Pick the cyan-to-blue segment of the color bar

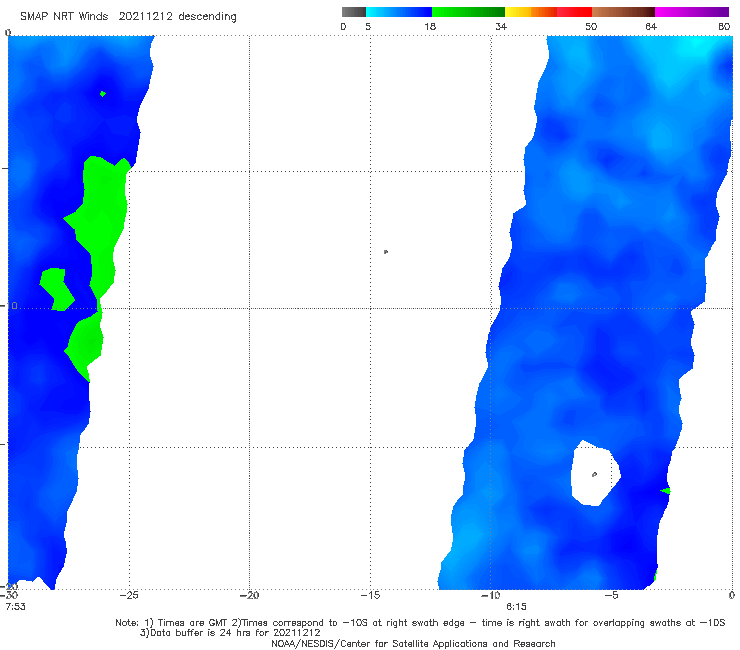coord(399,12)
